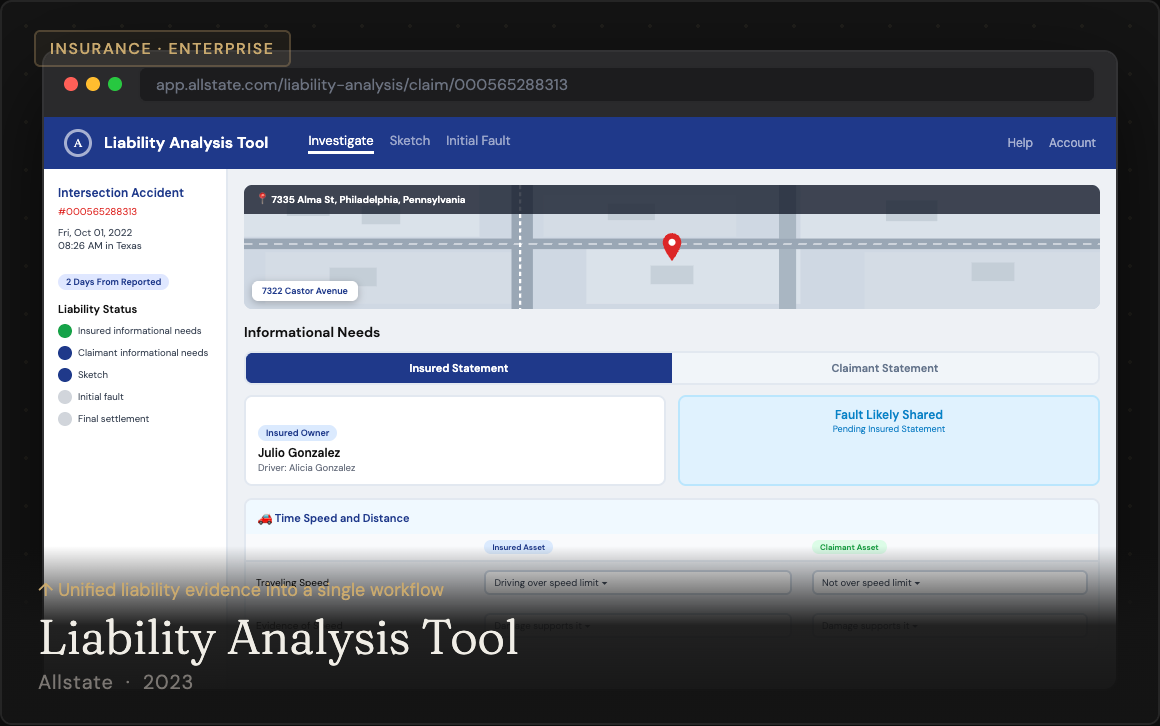Click the 7335 Alma St address text
1160x726 pixels.
368,200
